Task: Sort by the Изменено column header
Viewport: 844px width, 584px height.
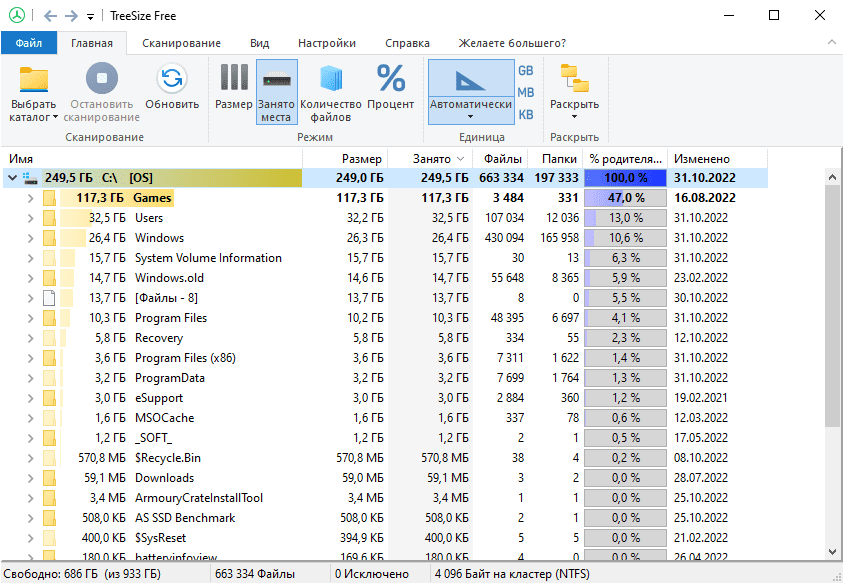Action: pos(701,158)
